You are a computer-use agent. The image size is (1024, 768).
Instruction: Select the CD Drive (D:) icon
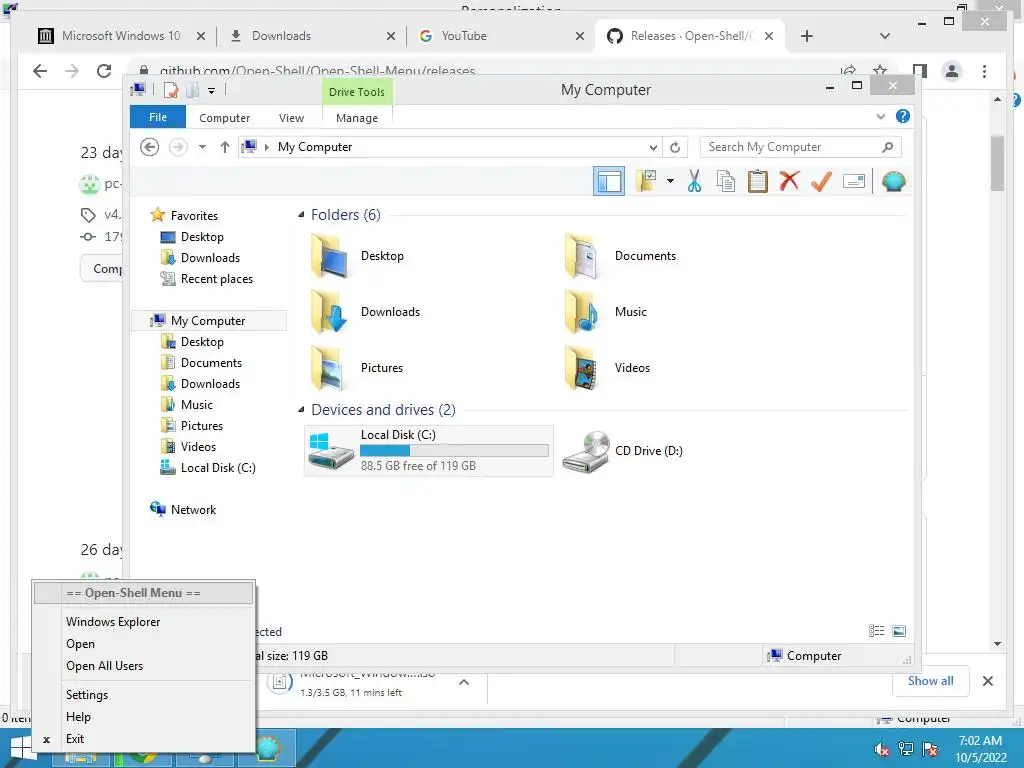click(x=586, y=451)
